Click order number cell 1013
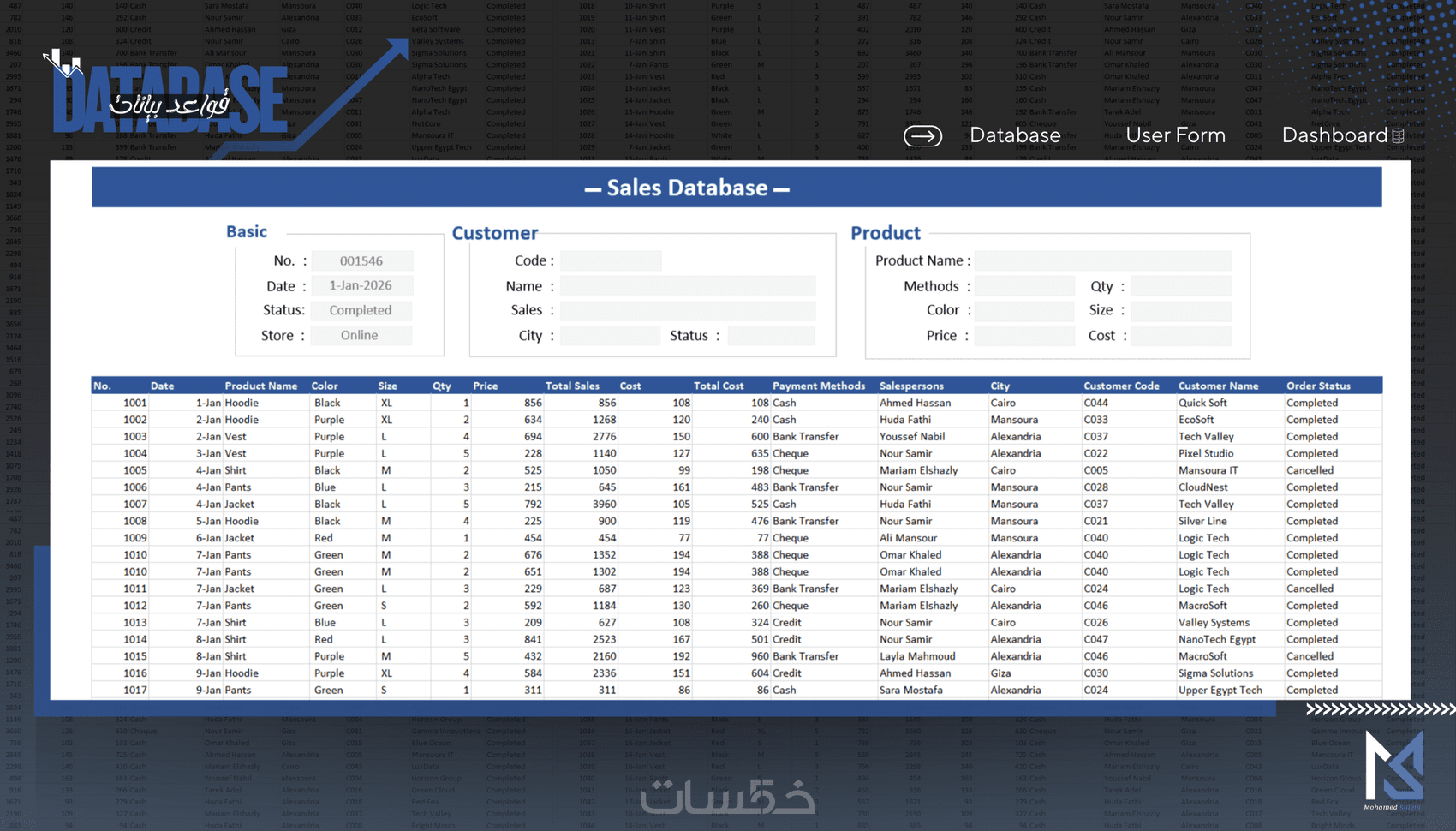The width and height of the screenshot is (1456, 831). 134,623
